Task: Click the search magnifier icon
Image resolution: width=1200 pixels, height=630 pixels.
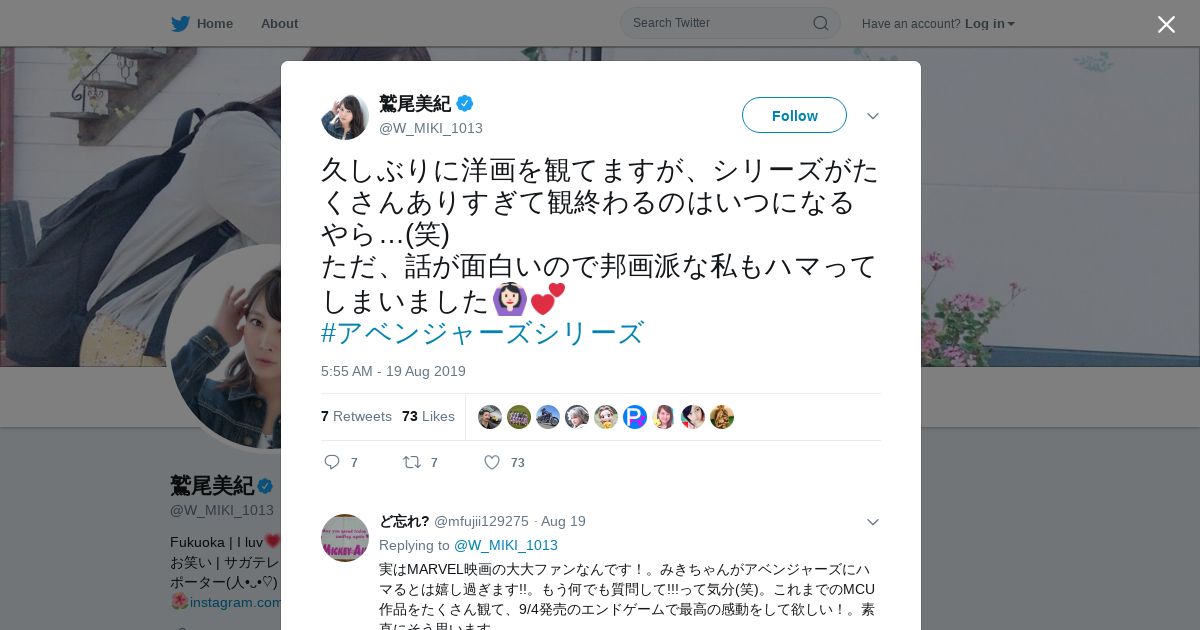Action: pyautogui.click(x=820, y=23)
